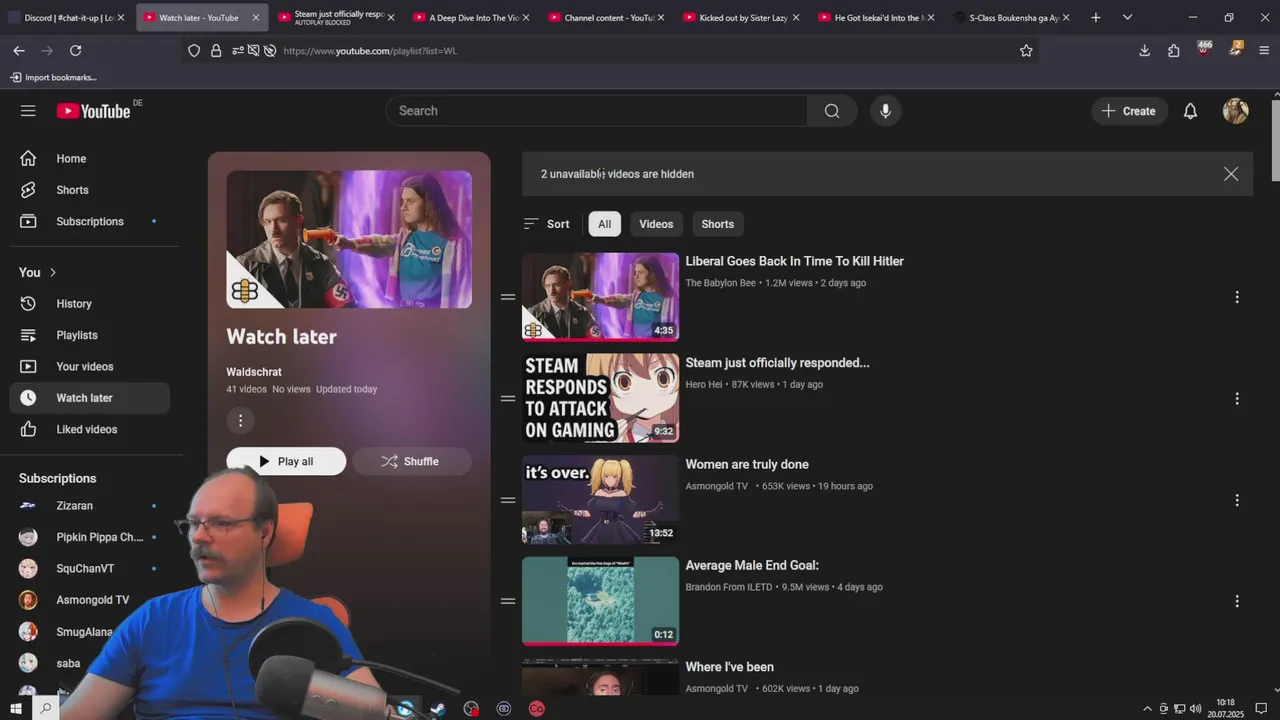Open the Sort dropdown
The width and height of the screenshot is (1280, 720).
(x=547, y=224)
